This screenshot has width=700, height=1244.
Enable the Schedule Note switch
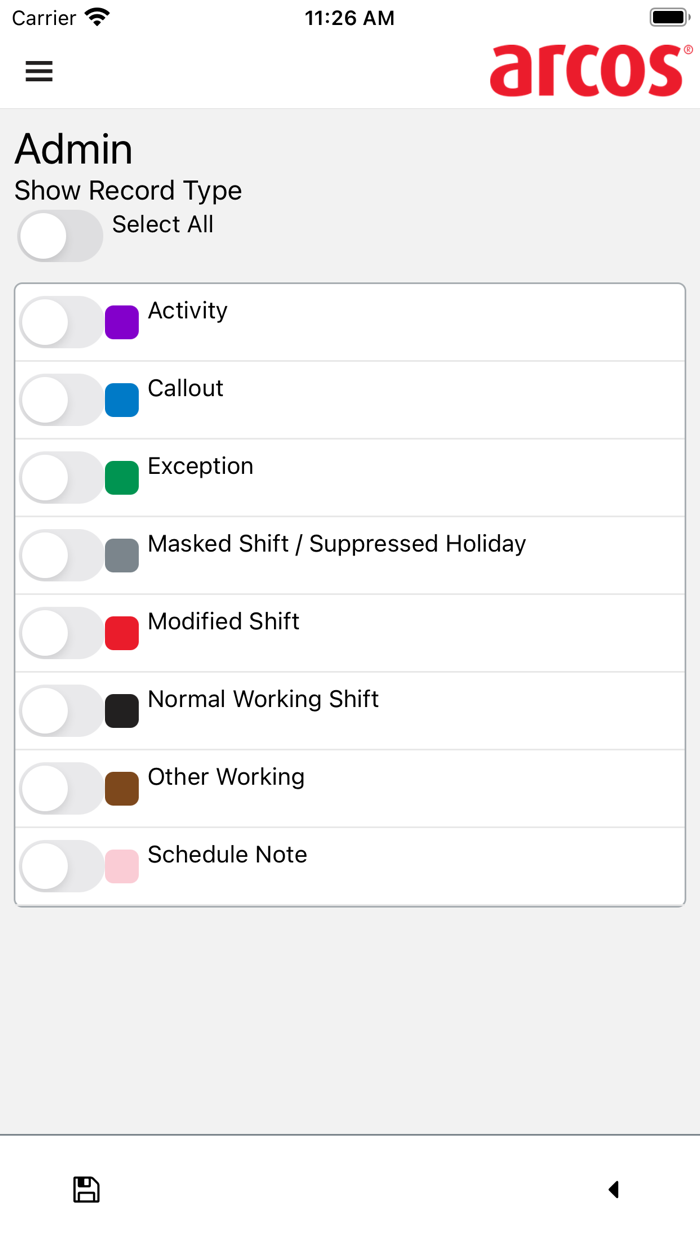pyautogui.click(x=60, y=866)
